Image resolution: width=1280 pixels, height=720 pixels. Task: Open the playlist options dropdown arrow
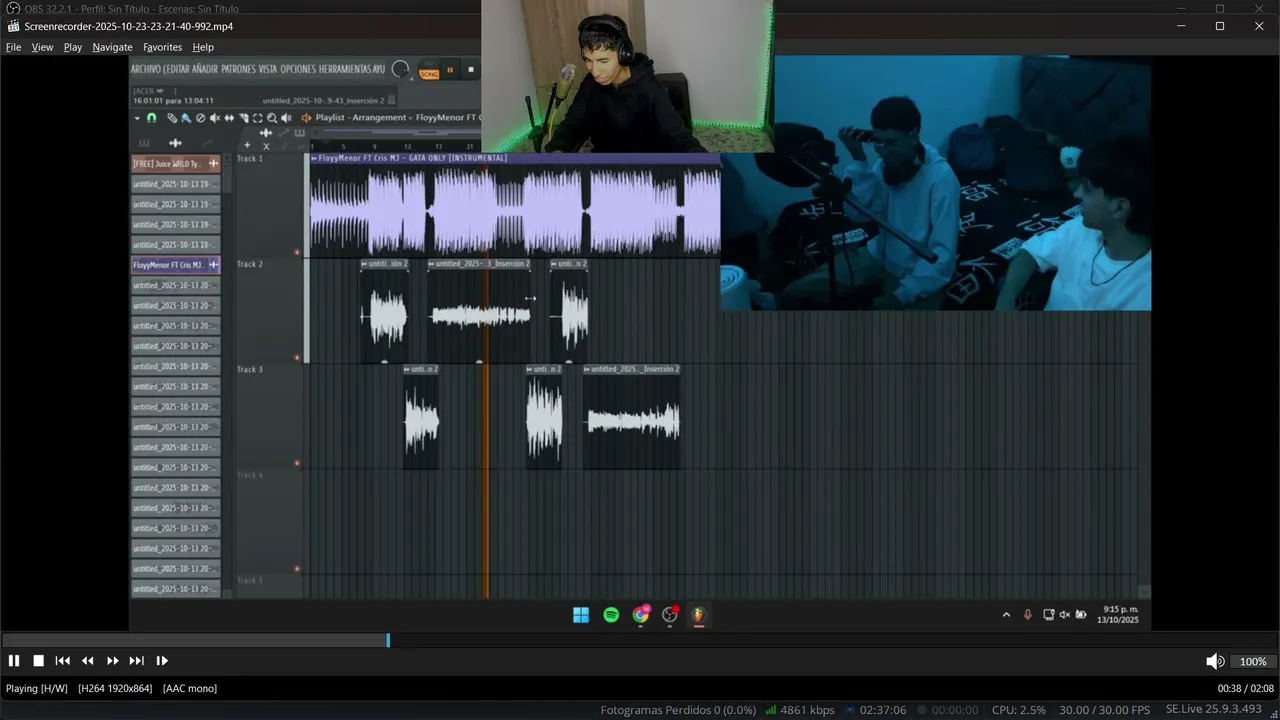pyautogui.click(x=138, y=118)
